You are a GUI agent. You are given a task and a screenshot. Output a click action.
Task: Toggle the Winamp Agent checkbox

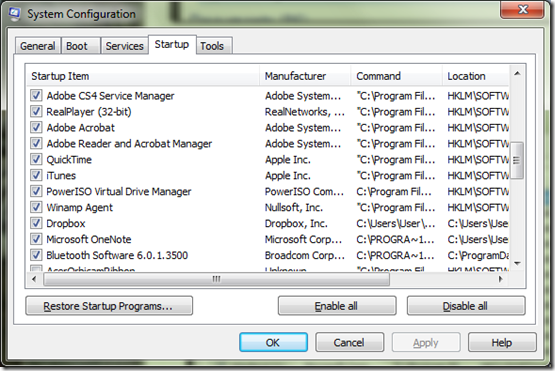pos(36,207)
